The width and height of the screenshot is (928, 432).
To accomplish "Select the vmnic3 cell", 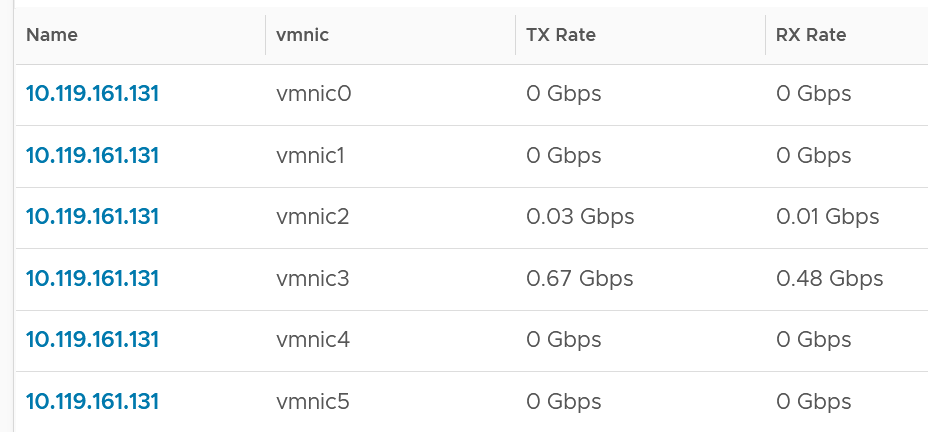I will click(x=312, y=278).
